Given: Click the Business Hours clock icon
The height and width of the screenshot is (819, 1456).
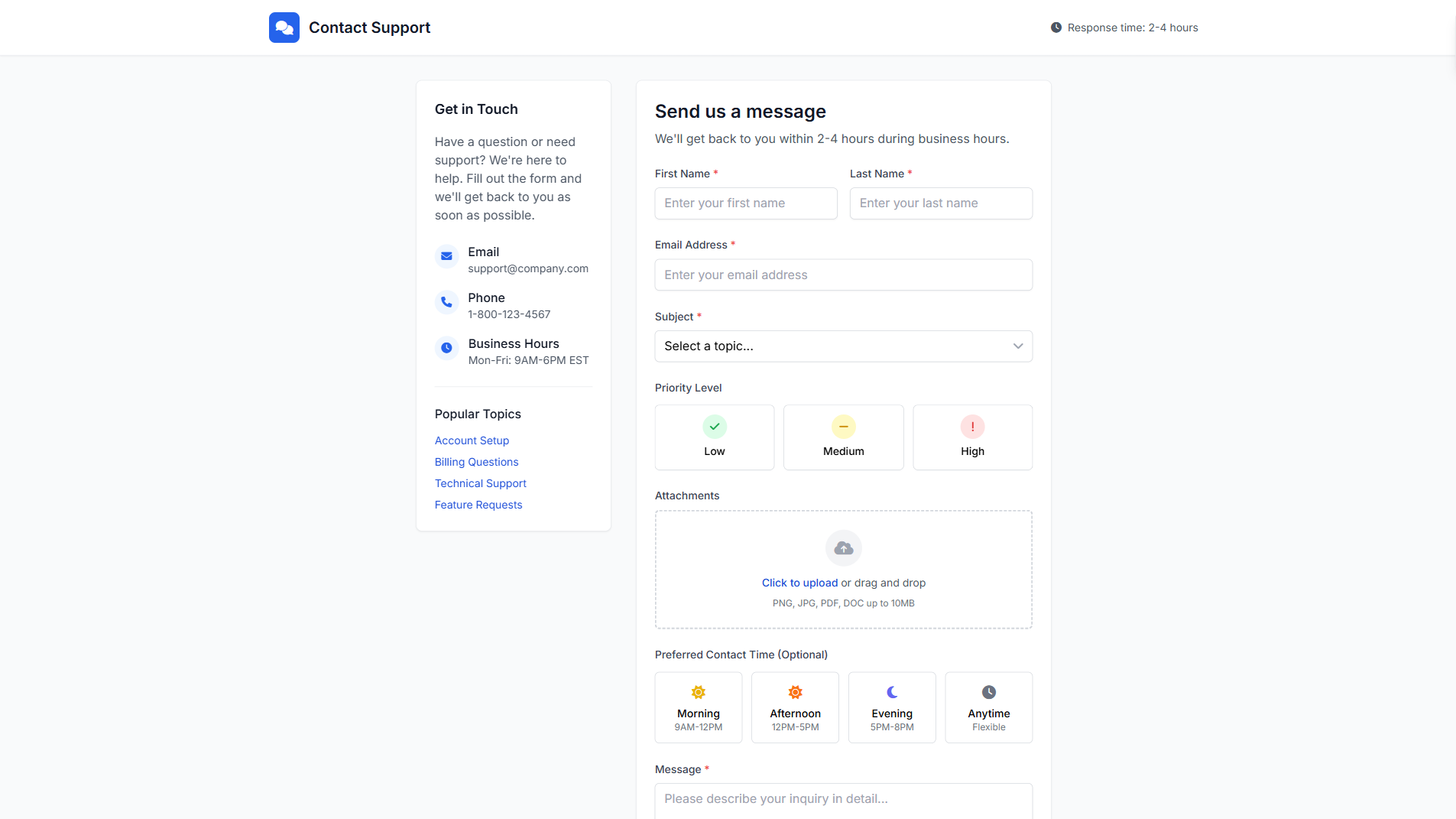Looking at the screenshot, I should click(446, 348).
